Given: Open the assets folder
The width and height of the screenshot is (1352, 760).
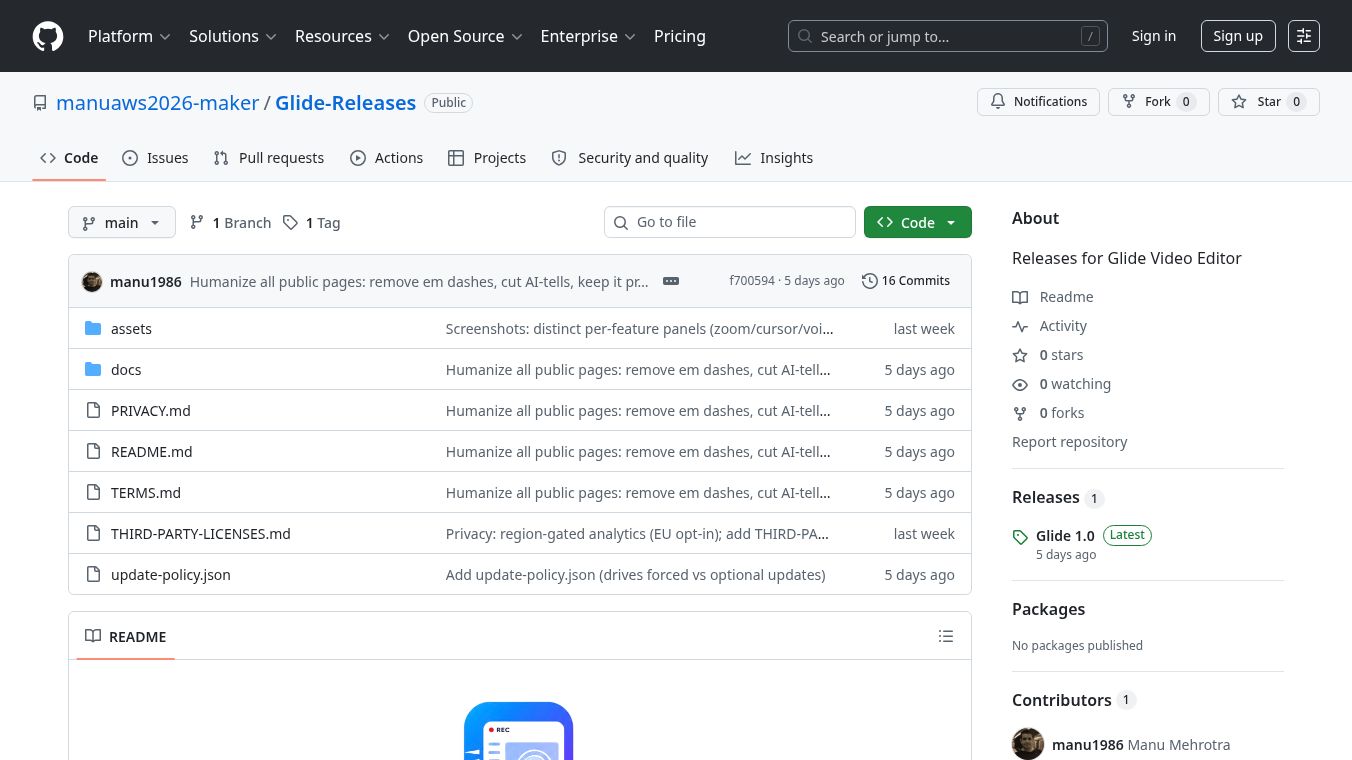Looking at the screenshot, I should point(131,329).
